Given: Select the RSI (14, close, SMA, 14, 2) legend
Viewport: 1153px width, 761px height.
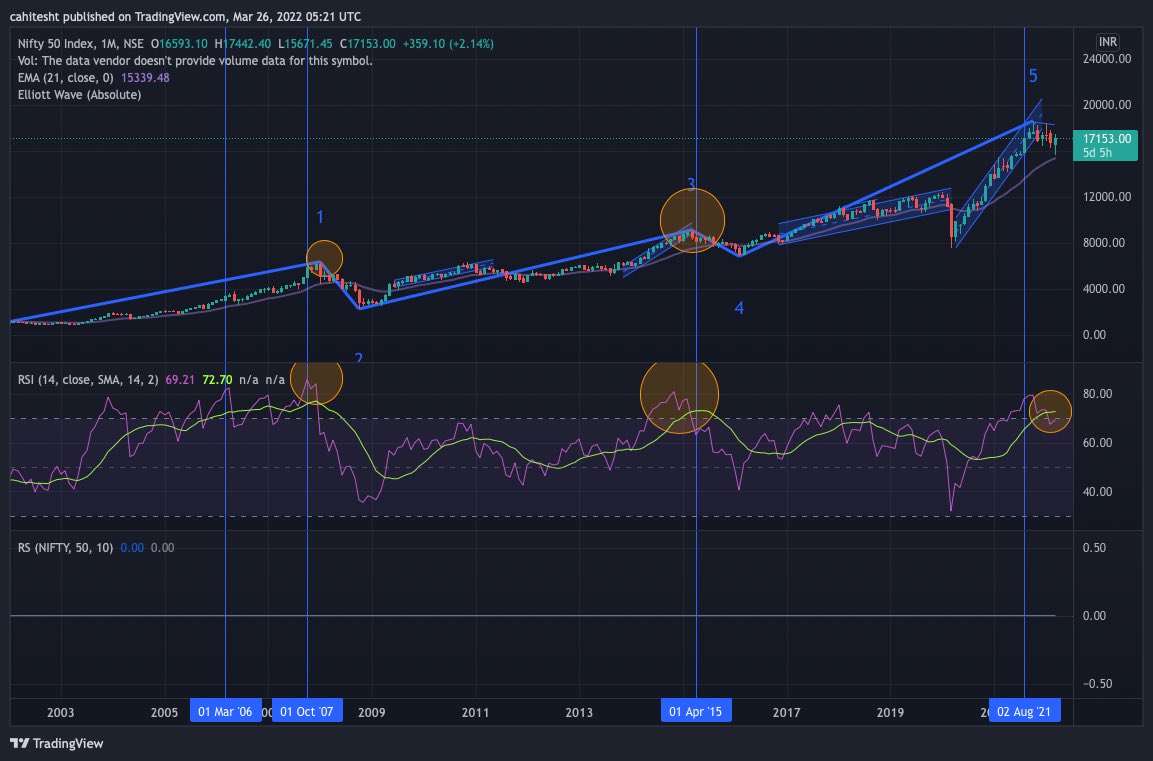Looking at the screenshot, I should coord(88,379).
